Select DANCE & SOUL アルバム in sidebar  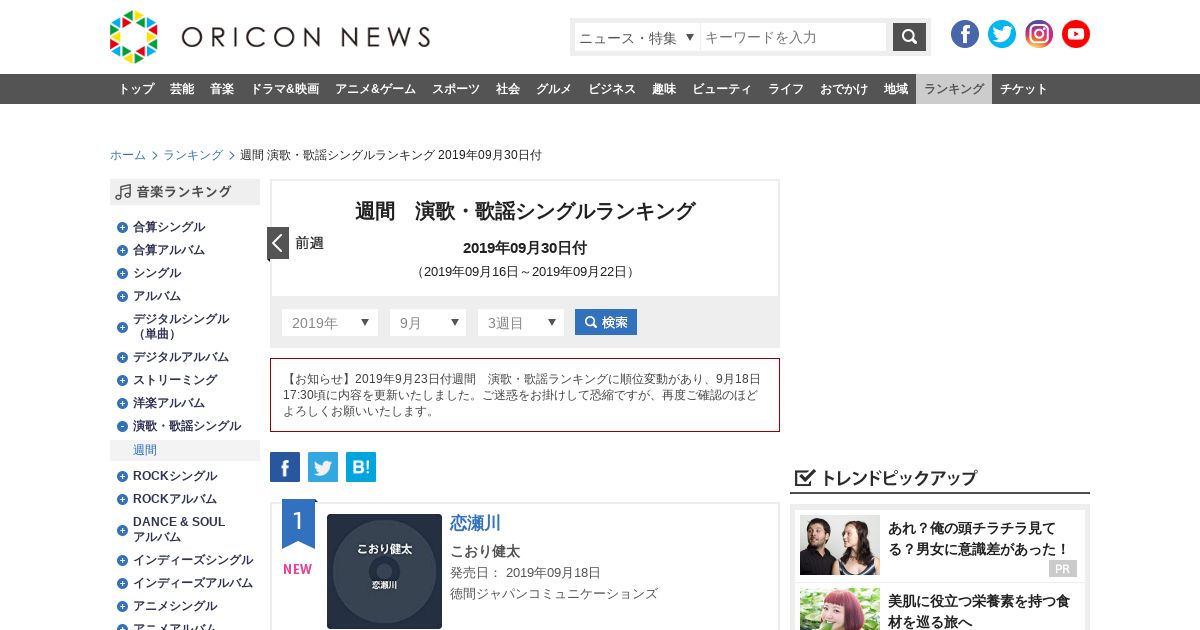coord(179,529)
